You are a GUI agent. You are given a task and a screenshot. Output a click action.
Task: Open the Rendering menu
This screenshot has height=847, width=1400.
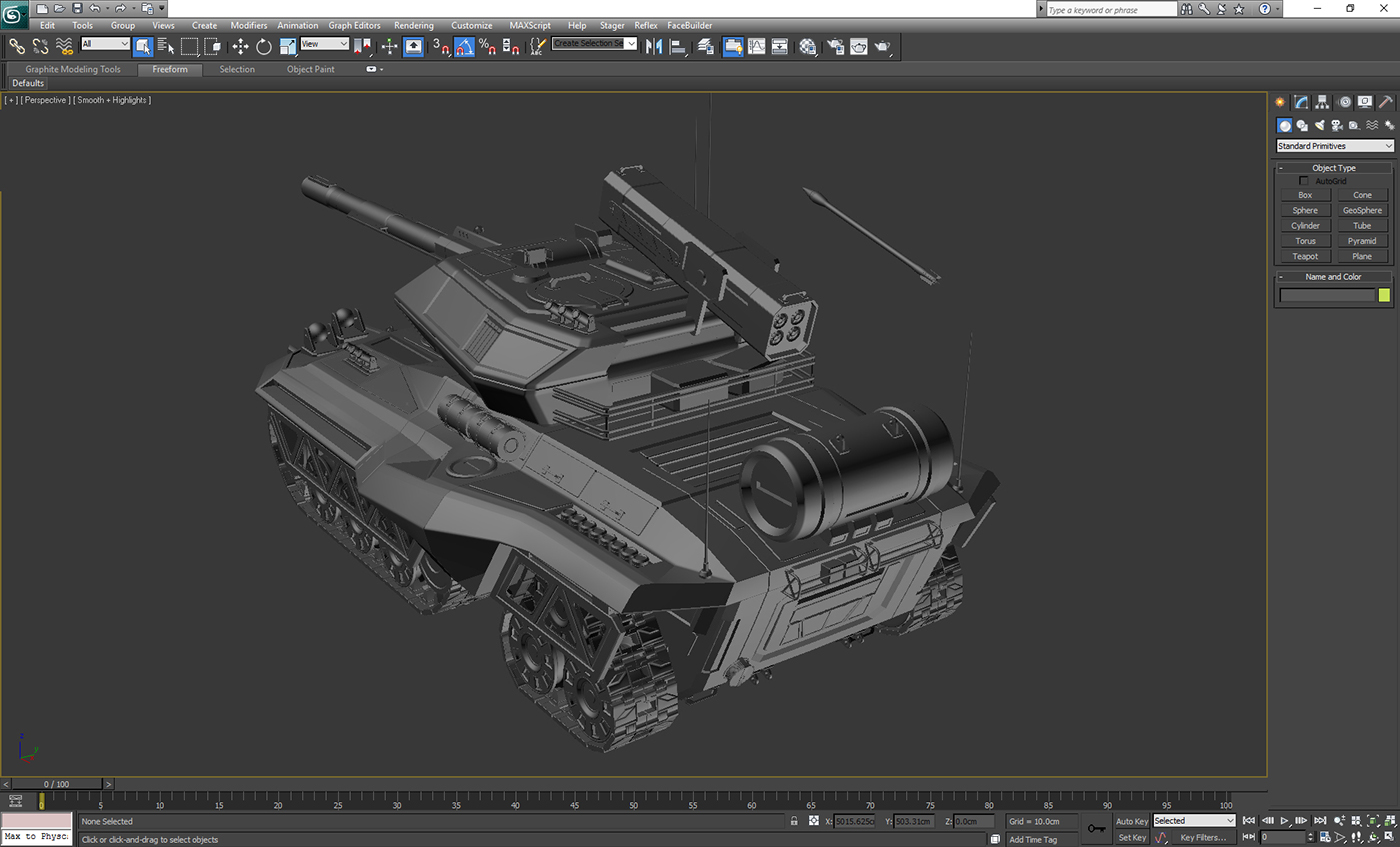tap(413, 25)
